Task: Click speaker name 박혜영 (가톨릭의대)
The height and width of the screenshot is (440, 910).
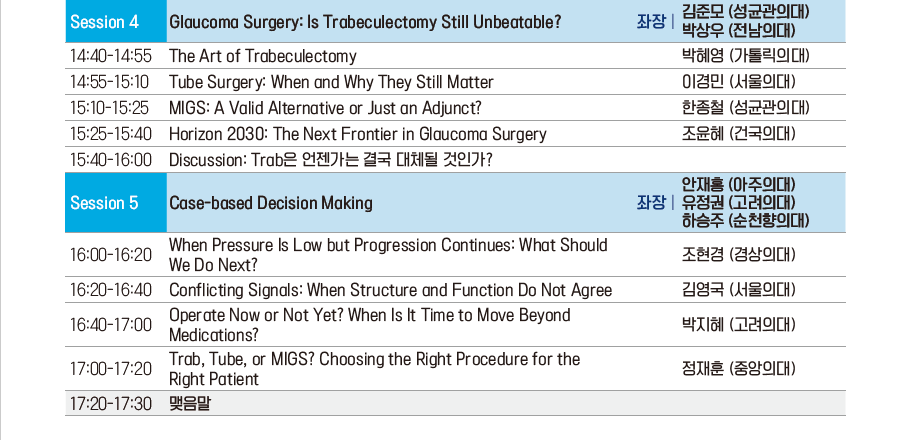Action: (745, 56)
